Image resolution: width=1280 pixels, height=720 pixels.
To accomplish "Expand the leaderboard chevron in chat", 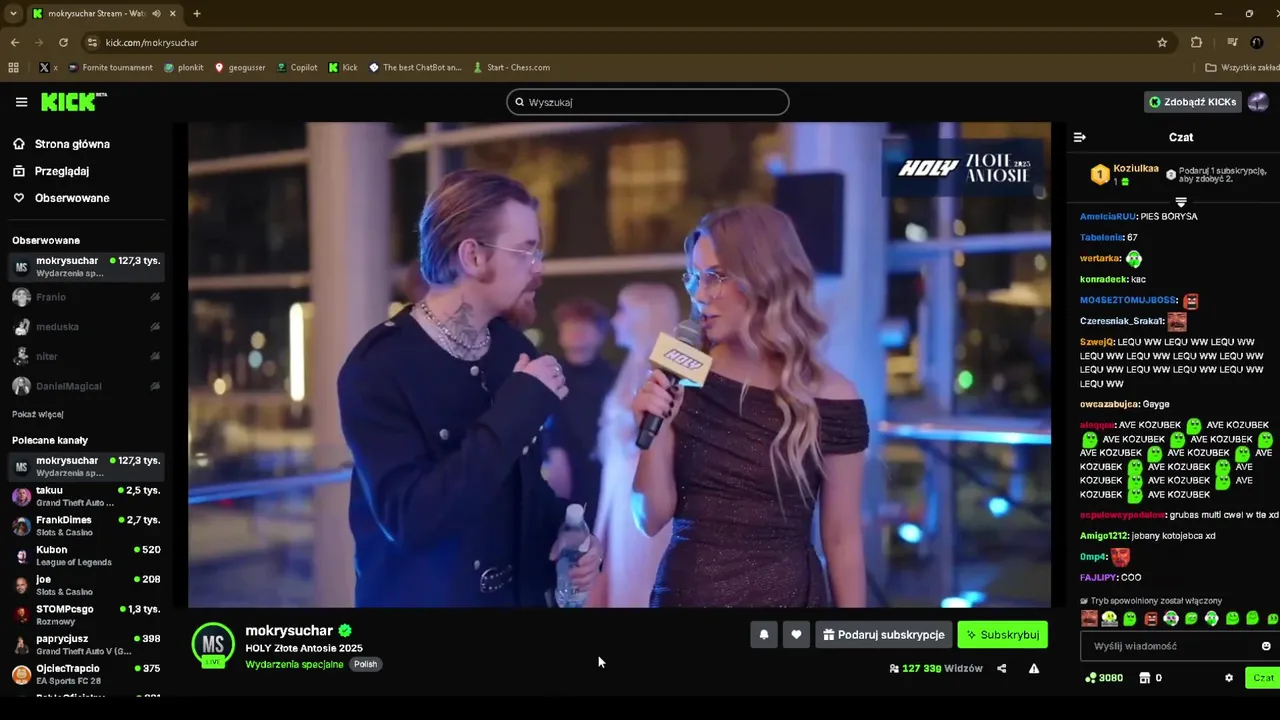I will point(1180,202).
